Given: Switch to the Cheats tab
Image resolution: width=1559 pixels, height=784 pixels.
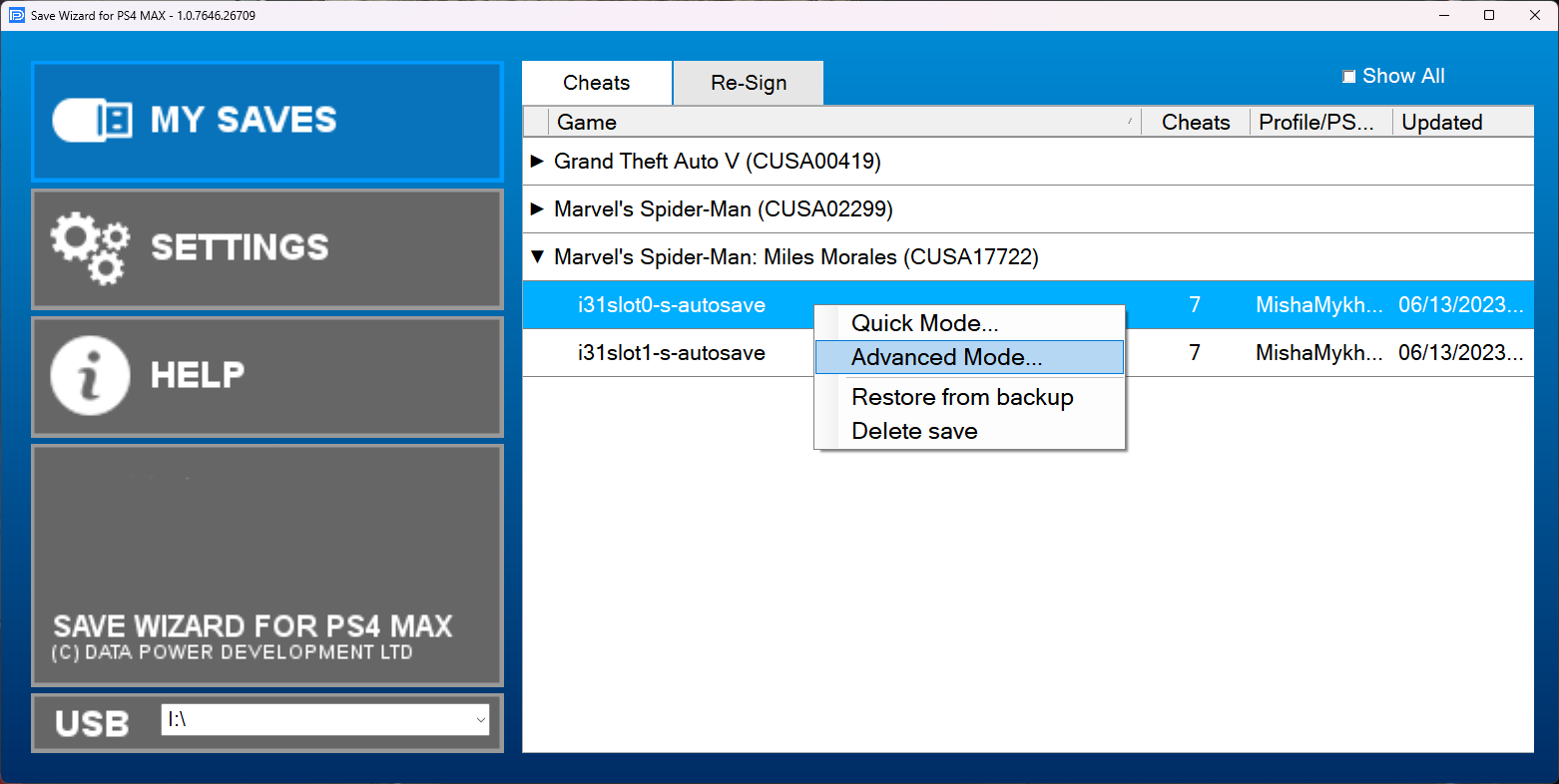Looking at the screenshot, I should pyautogui.click(x=597, y=83).
